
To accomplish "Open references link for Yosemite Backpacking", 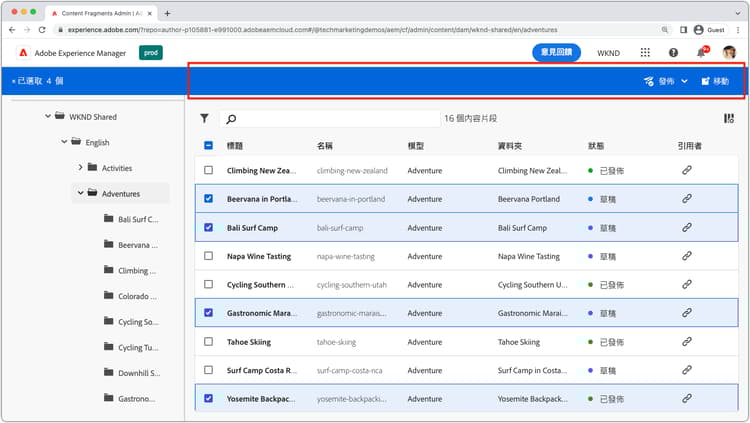I will [x=686, y=398].
